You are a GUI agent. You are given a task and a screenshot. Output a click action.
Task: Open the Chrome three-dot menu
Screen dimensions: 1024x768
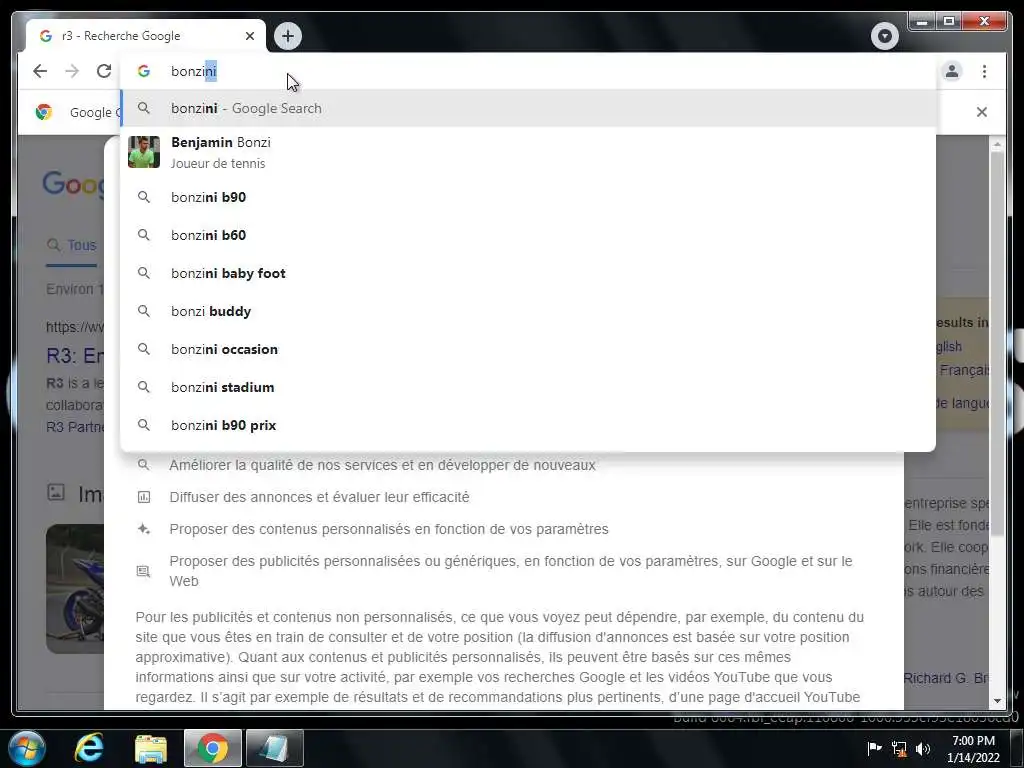[984, 71]
